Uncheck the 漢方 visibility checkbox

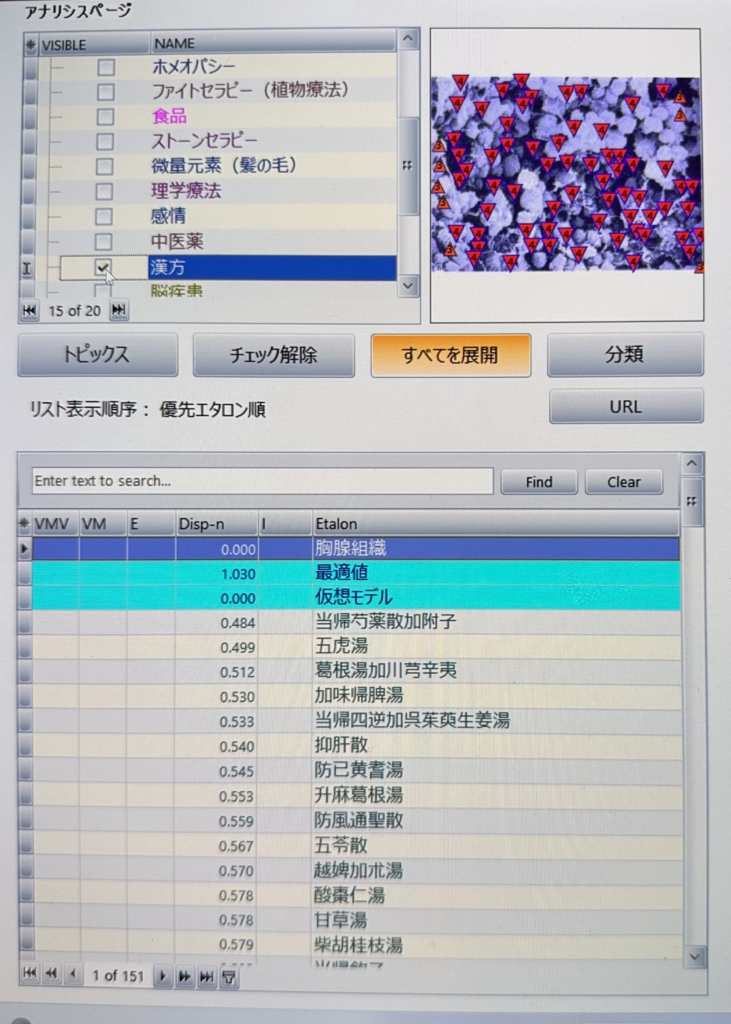[104, 267]
